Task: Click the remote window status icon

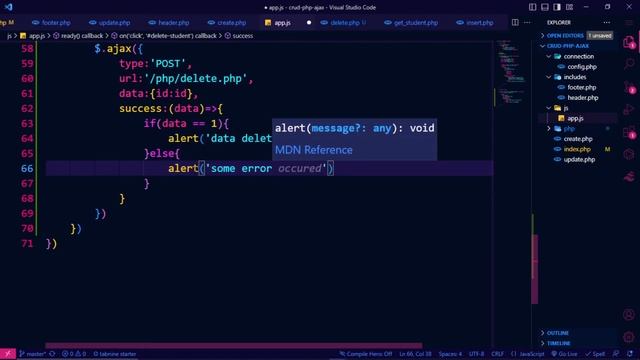Action: (x=8, y=354)
